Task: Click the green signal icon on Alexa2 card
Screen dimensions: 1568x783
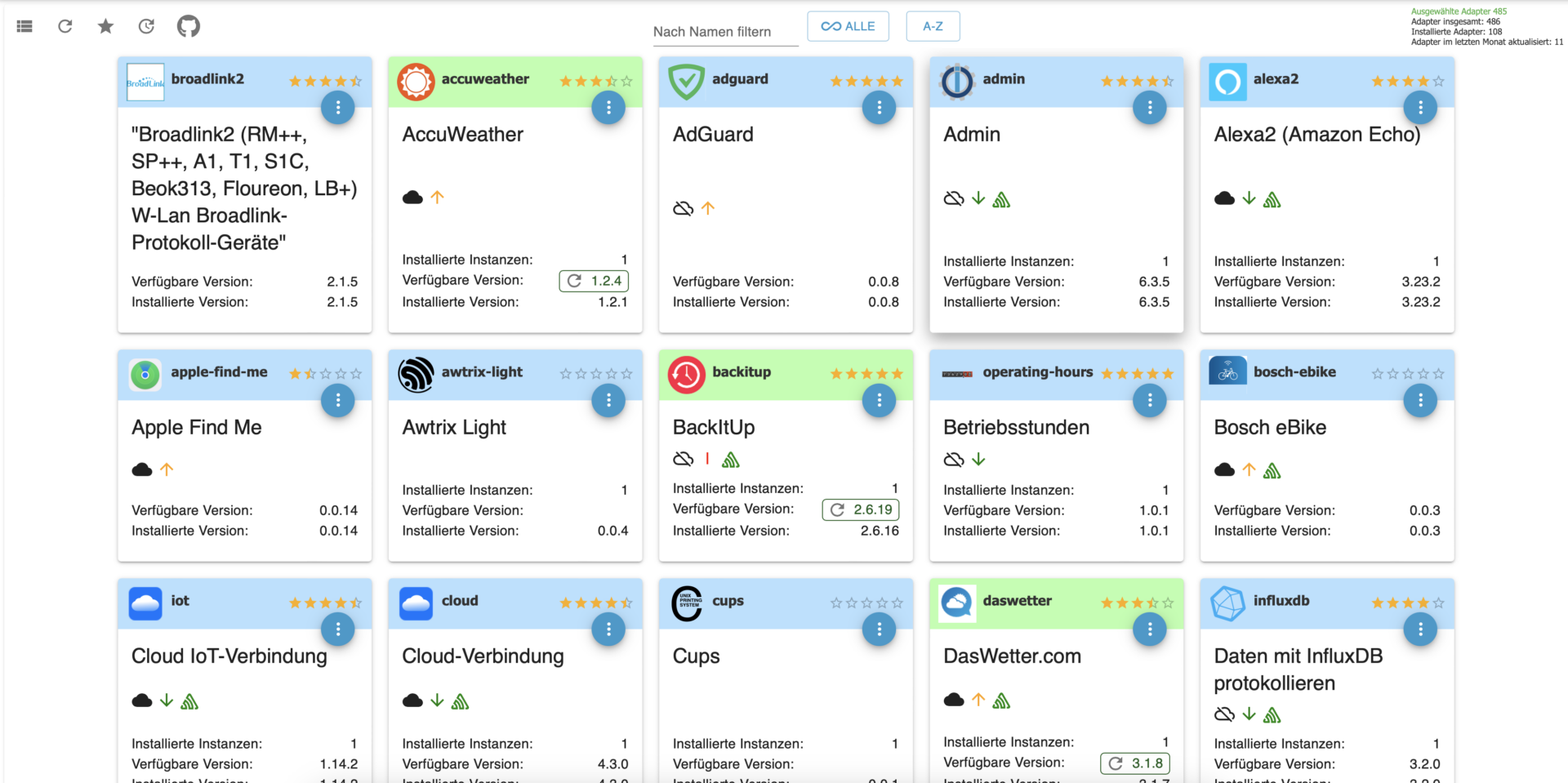Action: [1272, 199]
